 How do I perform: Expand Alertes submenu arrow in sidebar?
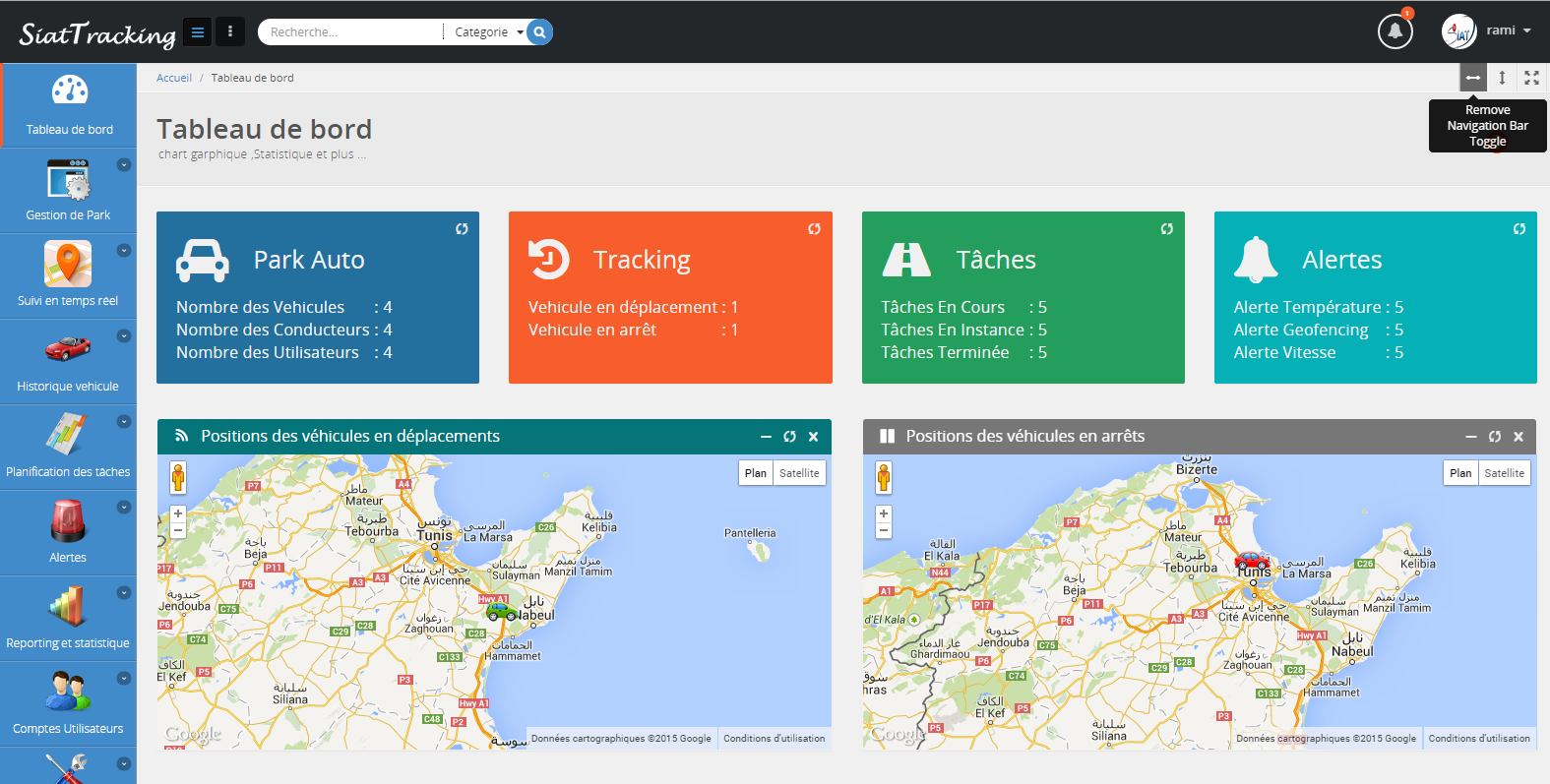point(124,508)
